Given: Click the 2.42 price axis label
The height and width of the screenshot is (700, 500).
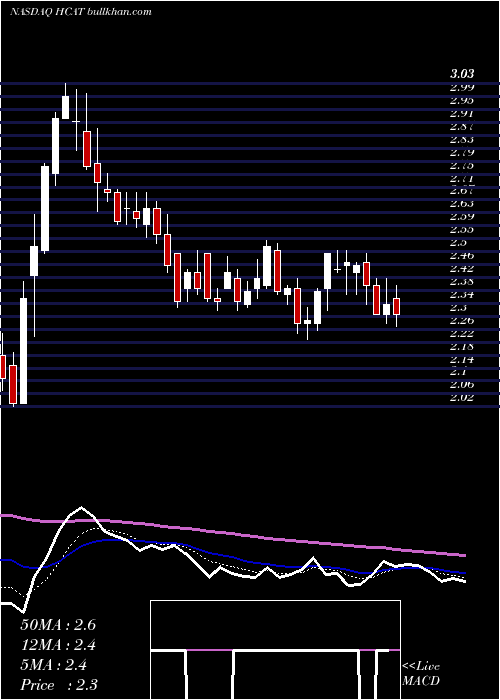Looking at the screenshot, I should (462, 268).
